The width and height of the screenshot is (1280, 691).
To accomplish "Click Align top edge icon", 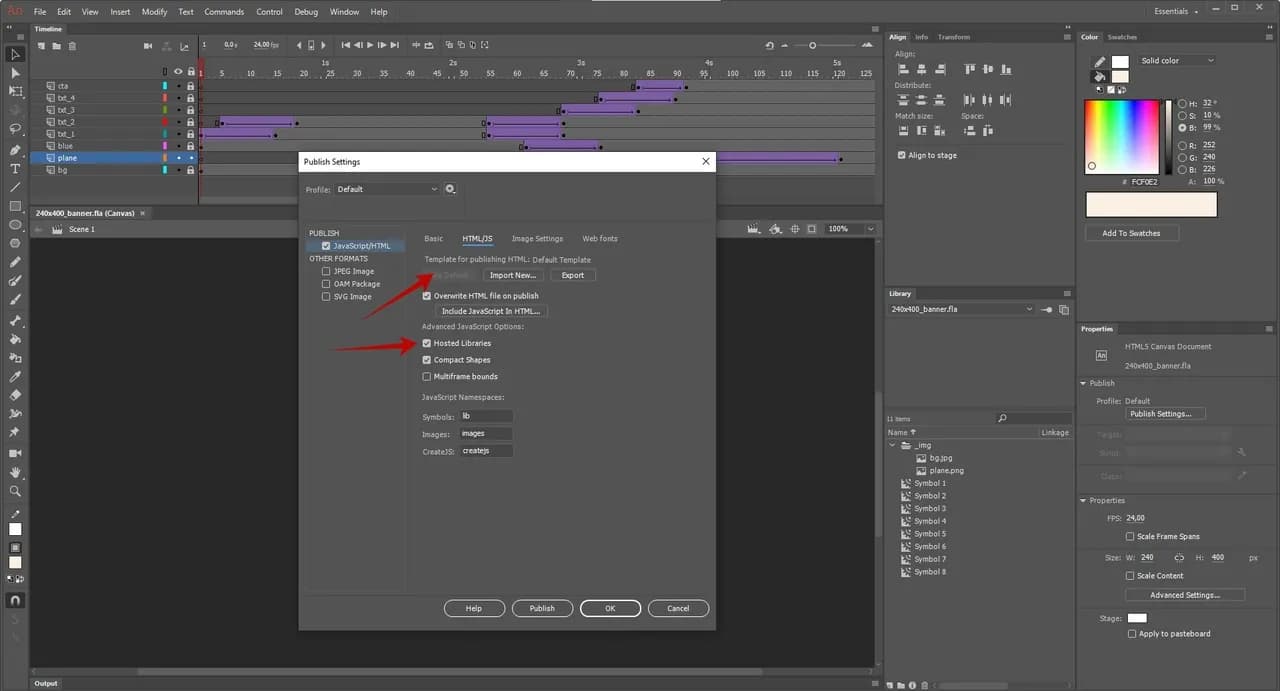I will point(969,69).
